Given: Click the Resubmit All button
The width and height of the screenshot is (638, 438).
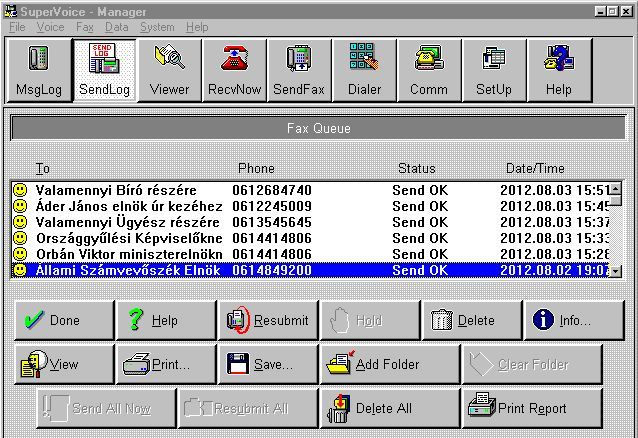Looking at the screenshot, I should coord(248,408).
